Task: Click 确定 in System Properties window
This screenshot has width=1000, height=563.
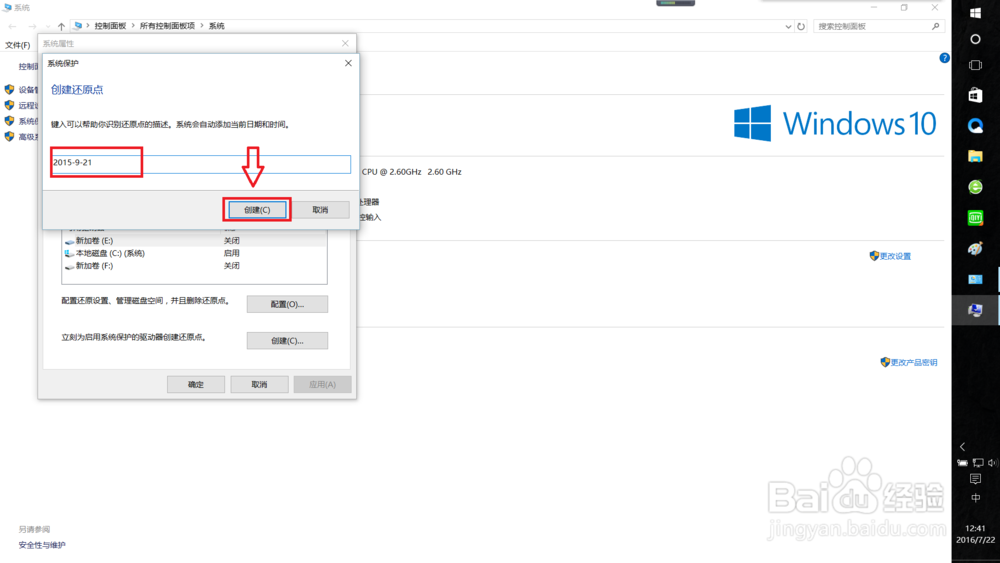Action: pos(196,384)
